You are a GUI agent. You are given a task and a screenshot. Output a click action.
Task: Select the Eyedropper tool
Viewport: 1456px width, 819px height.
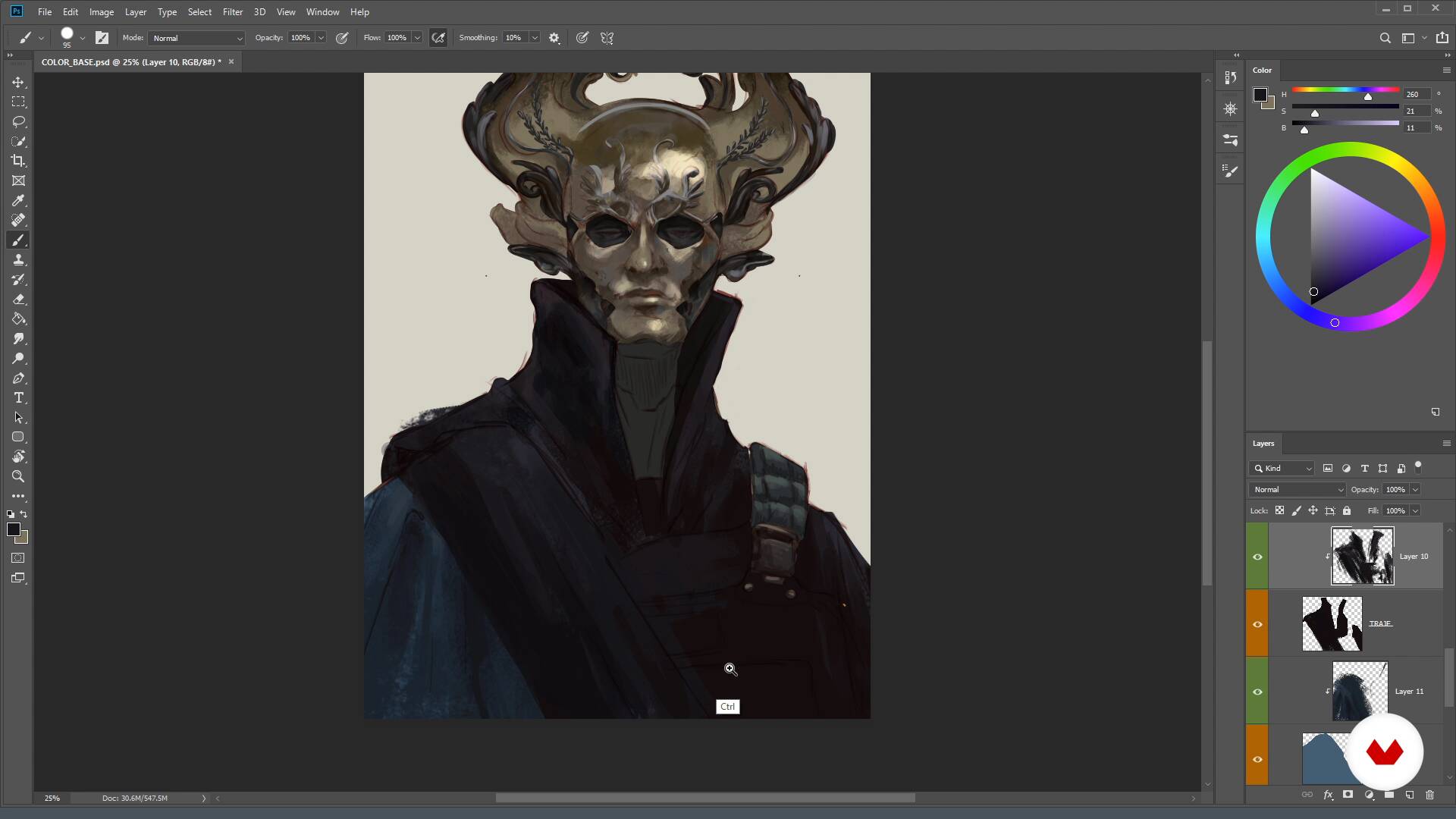(18, 200)
